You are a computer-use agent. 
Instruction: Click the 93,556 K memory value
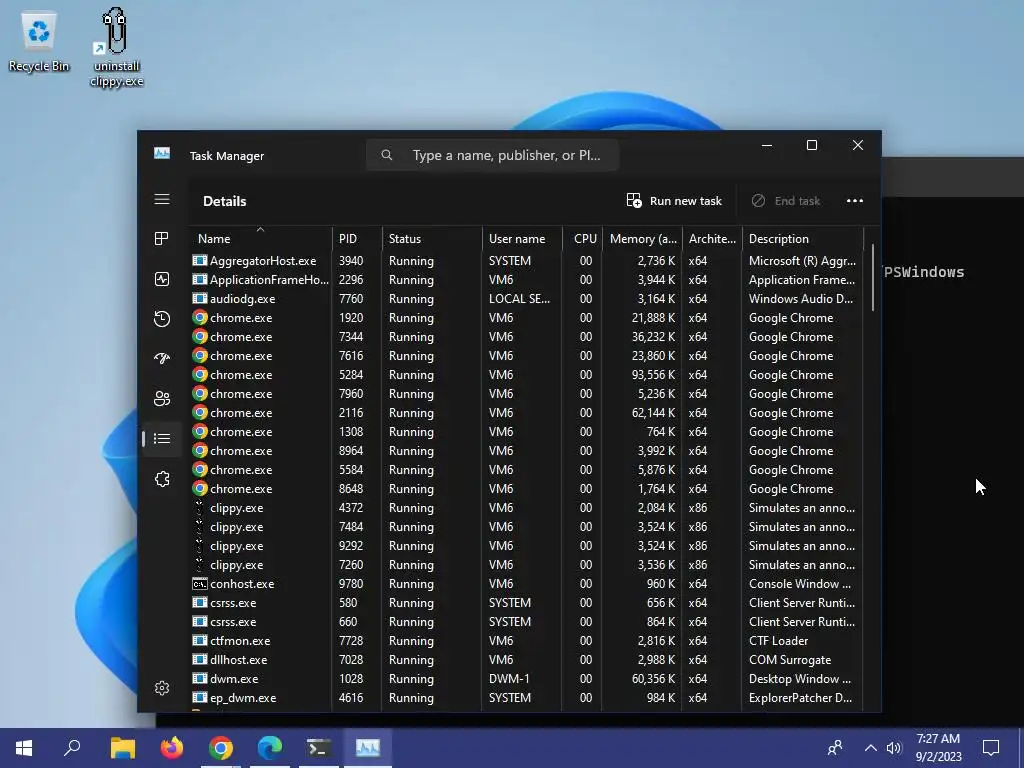(653, 375)
